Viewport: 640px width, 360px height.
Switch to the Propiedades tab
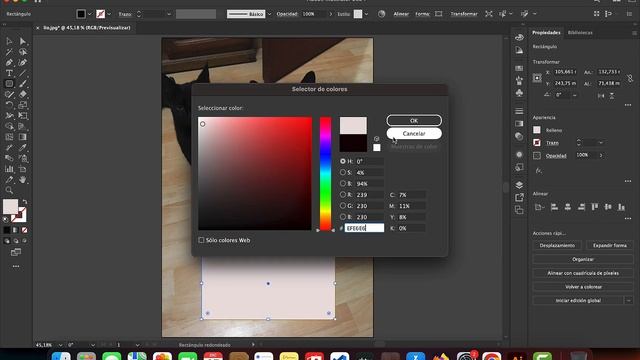[x=546, y=32]
